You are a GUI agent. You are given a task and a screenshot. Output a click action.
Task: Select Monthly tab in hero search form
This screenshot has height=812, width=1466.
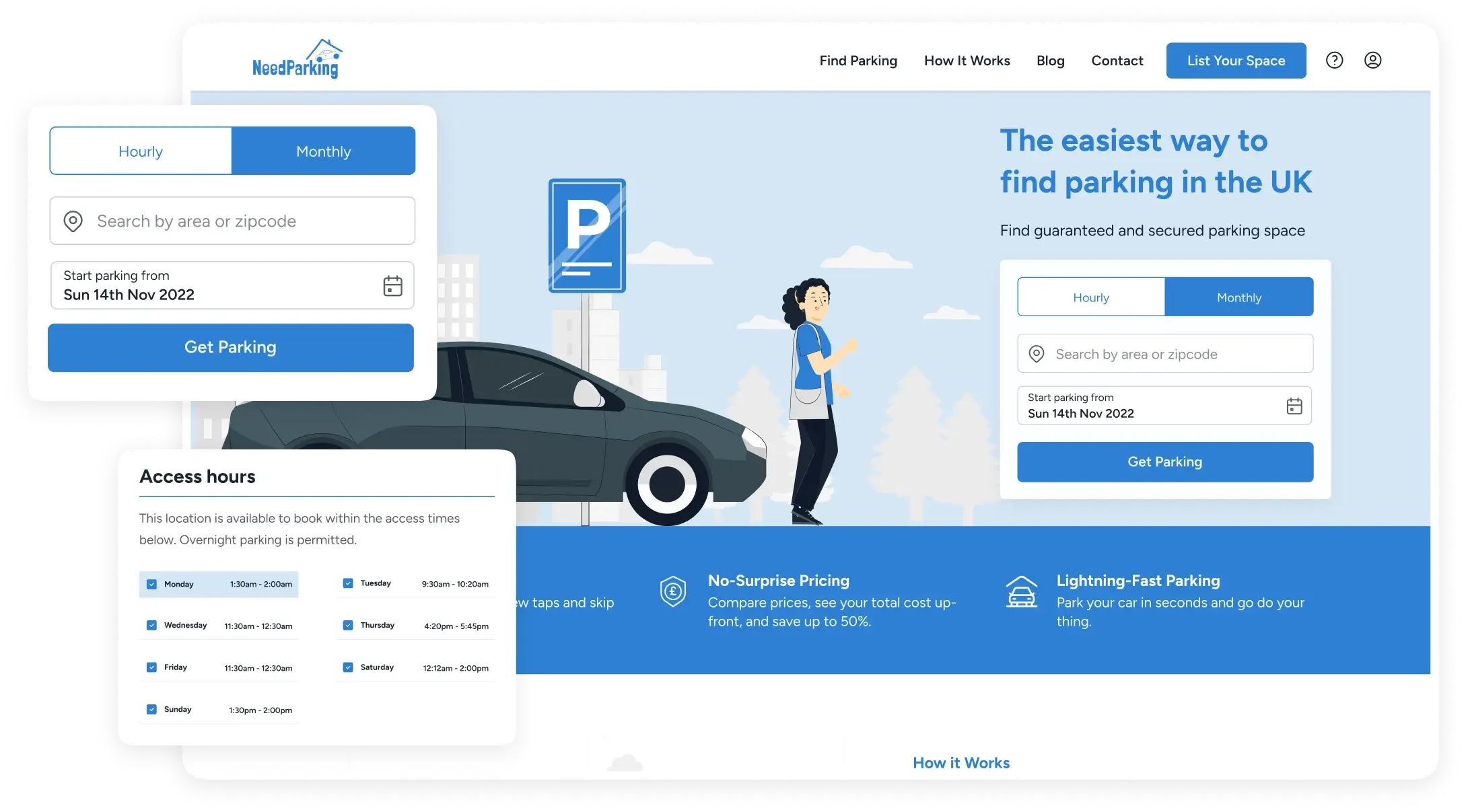click(x=1238, y=297)
